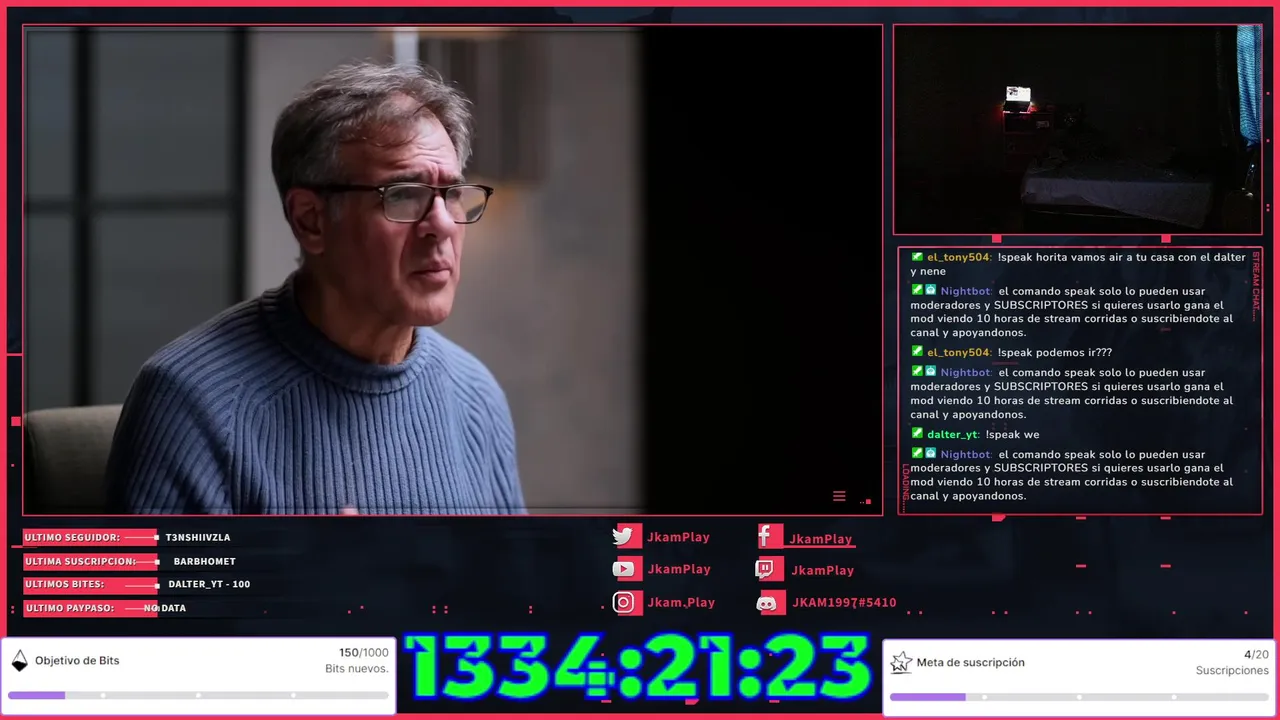Click the Bits gem icon

(x=19, y=660)
